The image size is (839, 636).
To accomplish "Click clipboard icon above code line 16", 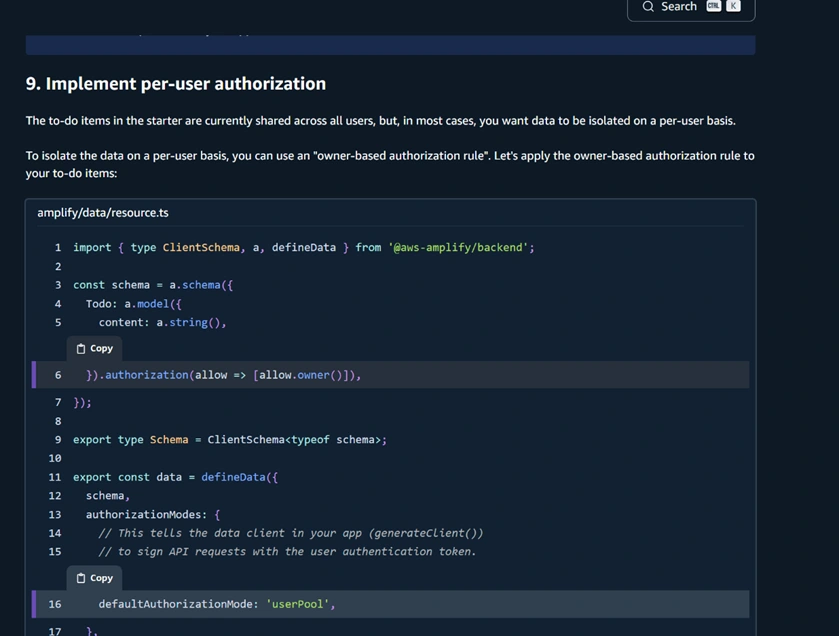I will [82, 578].
